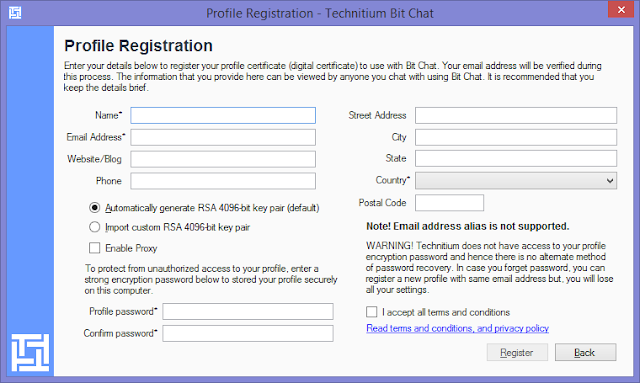Click the Back button
The image size is (640, 383).
585,352
